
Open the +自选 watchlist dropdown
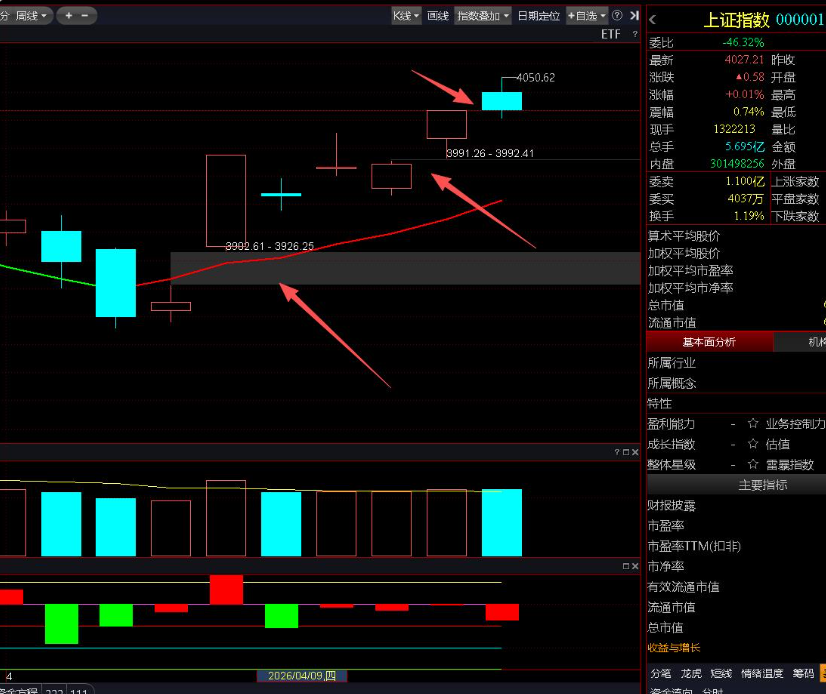pyautogui.click(x=586, y=15)
